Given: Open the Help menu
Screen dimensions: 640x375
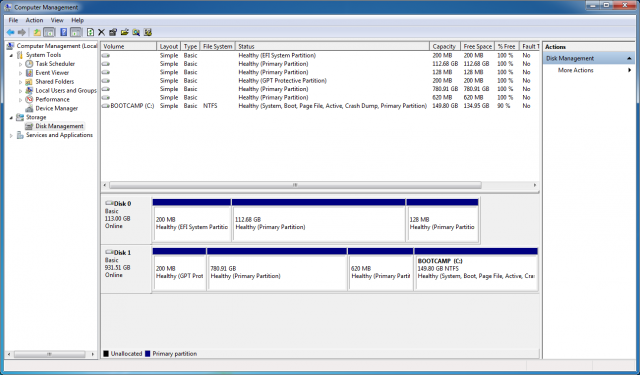Looking at the screenshot, I should 77,20.
